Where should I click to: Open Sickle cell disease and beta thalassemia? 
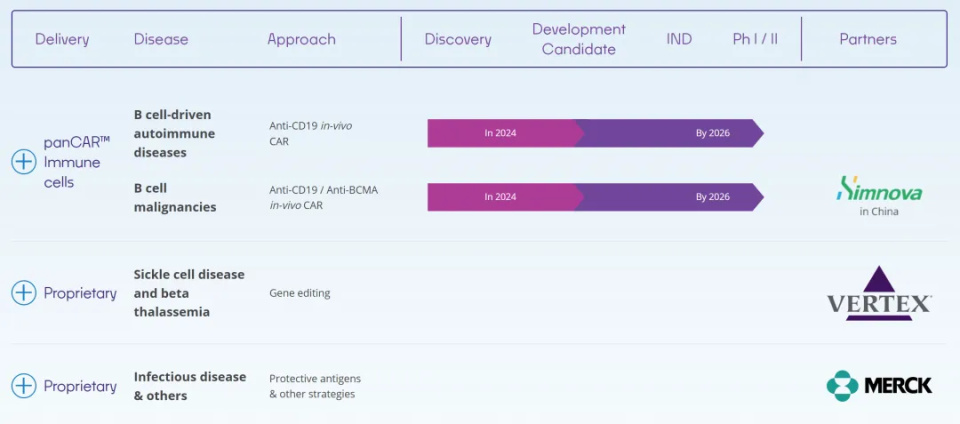point(189,293)
